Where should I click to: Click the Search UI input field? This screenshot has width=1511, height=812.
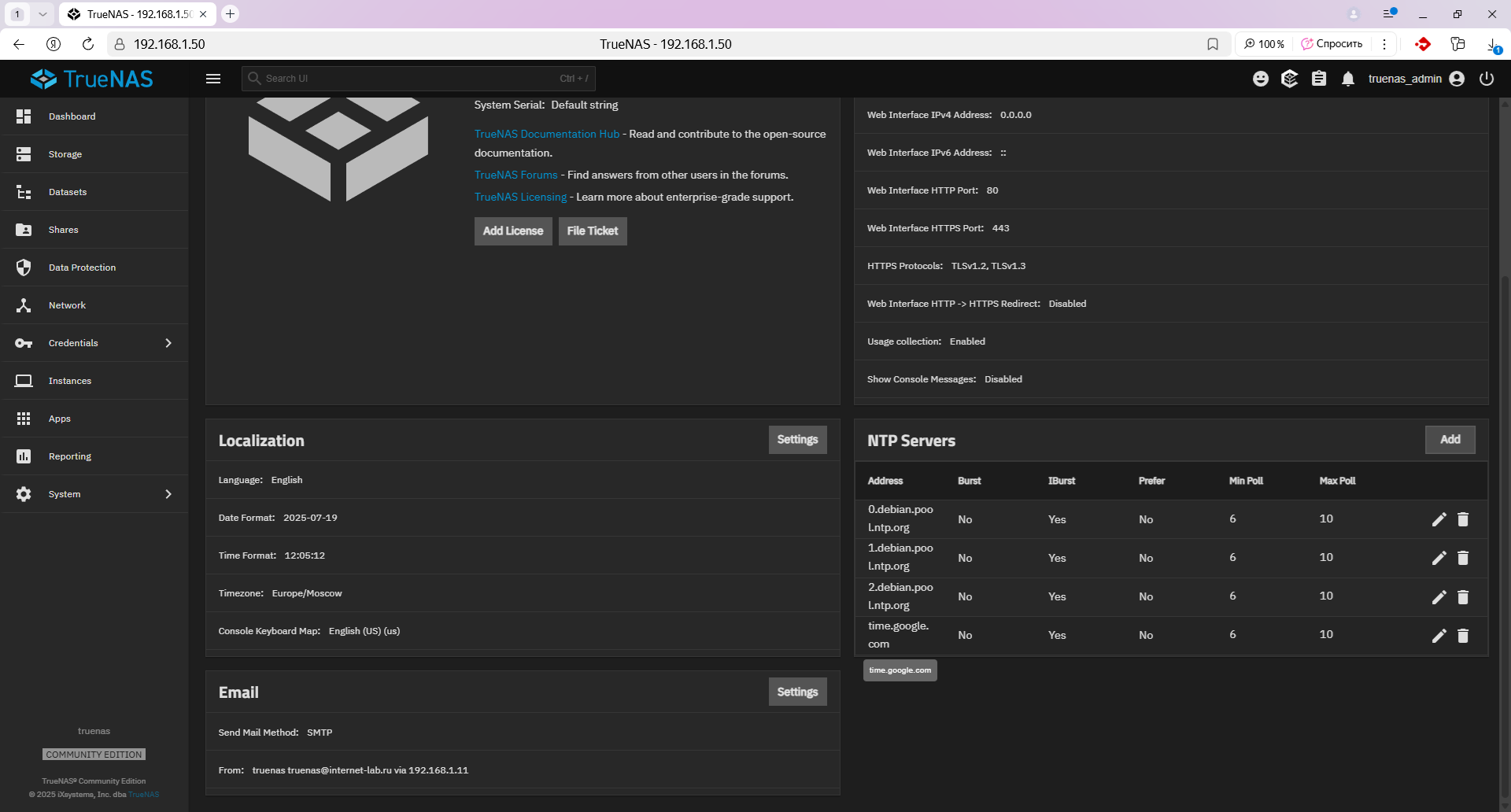(419, 79)
